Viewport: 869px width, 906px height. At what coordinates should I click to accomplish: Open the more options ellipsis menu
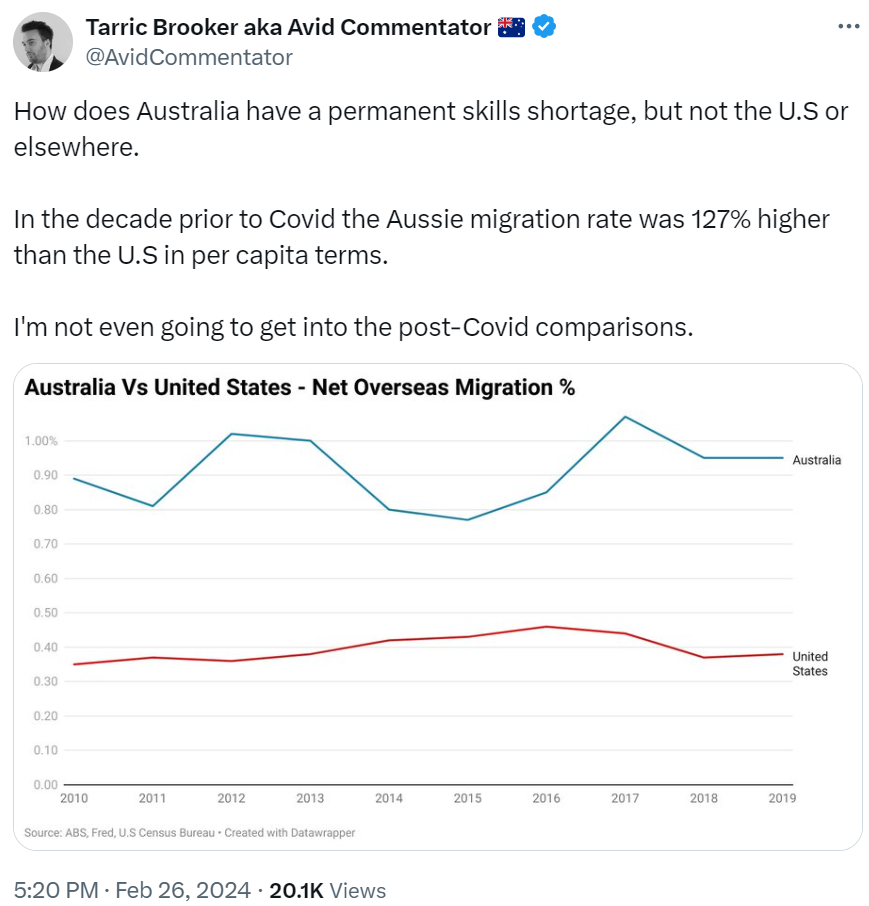[x=847, y=26]
